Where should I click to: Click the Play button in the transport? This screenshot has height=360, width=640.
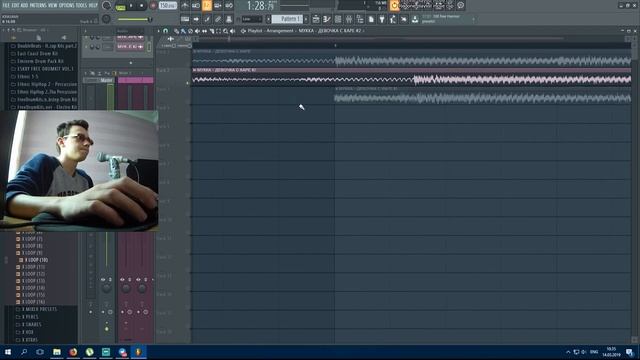(131, 6)
